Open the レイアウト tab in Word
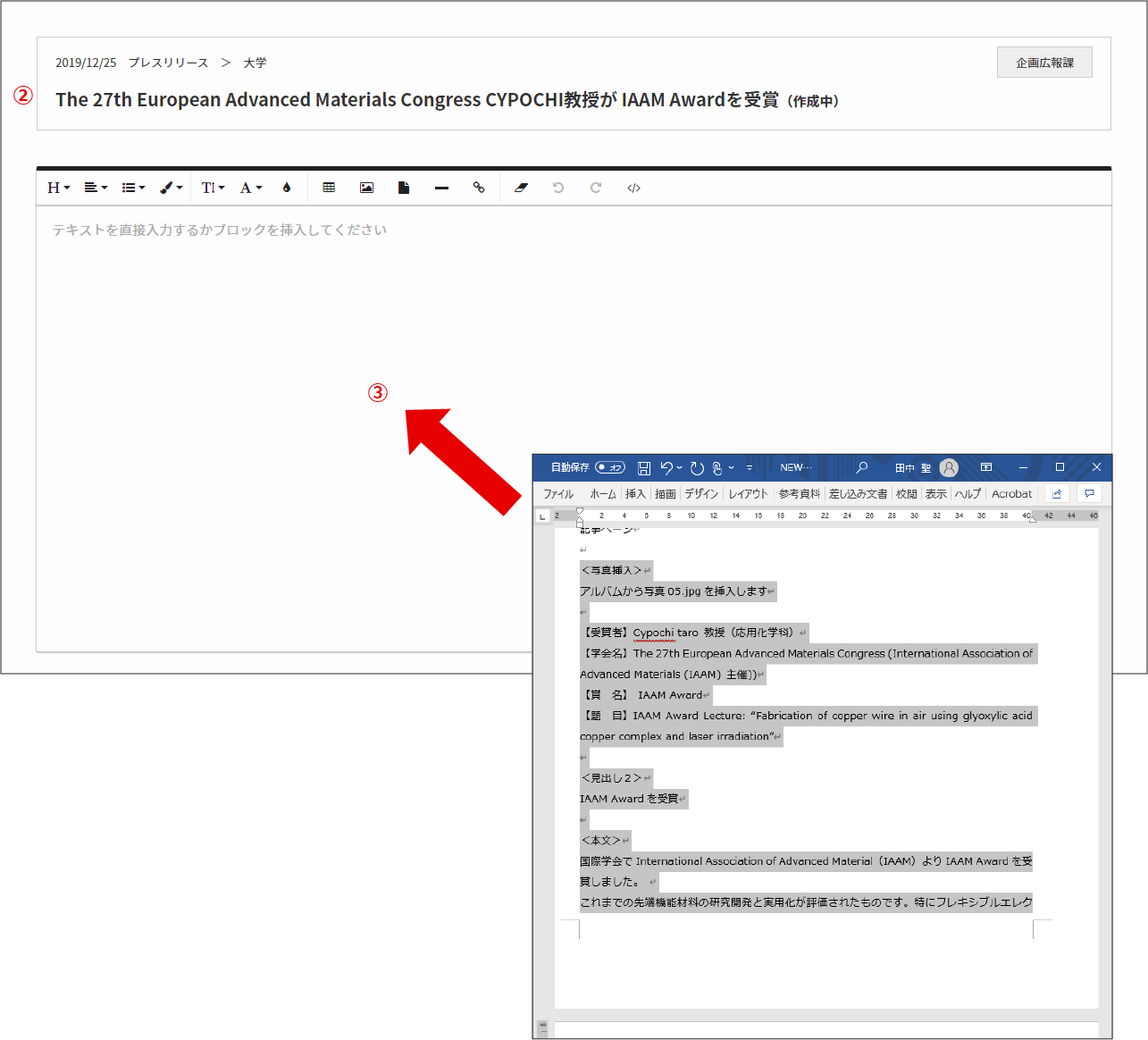This screenshot has height=1040, width=1148. [x=748, y=493]
